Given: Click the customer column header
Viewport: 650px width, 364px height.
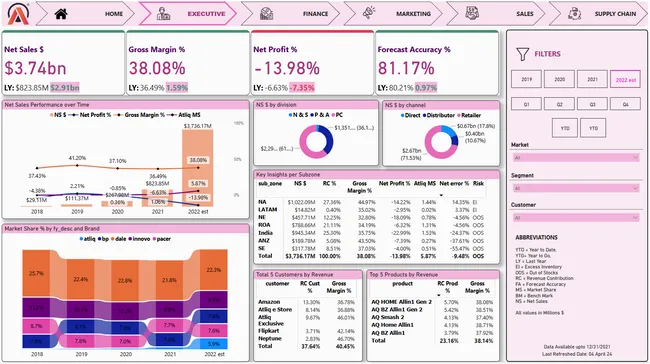Looking at the screenshot, I should [277, 284].
